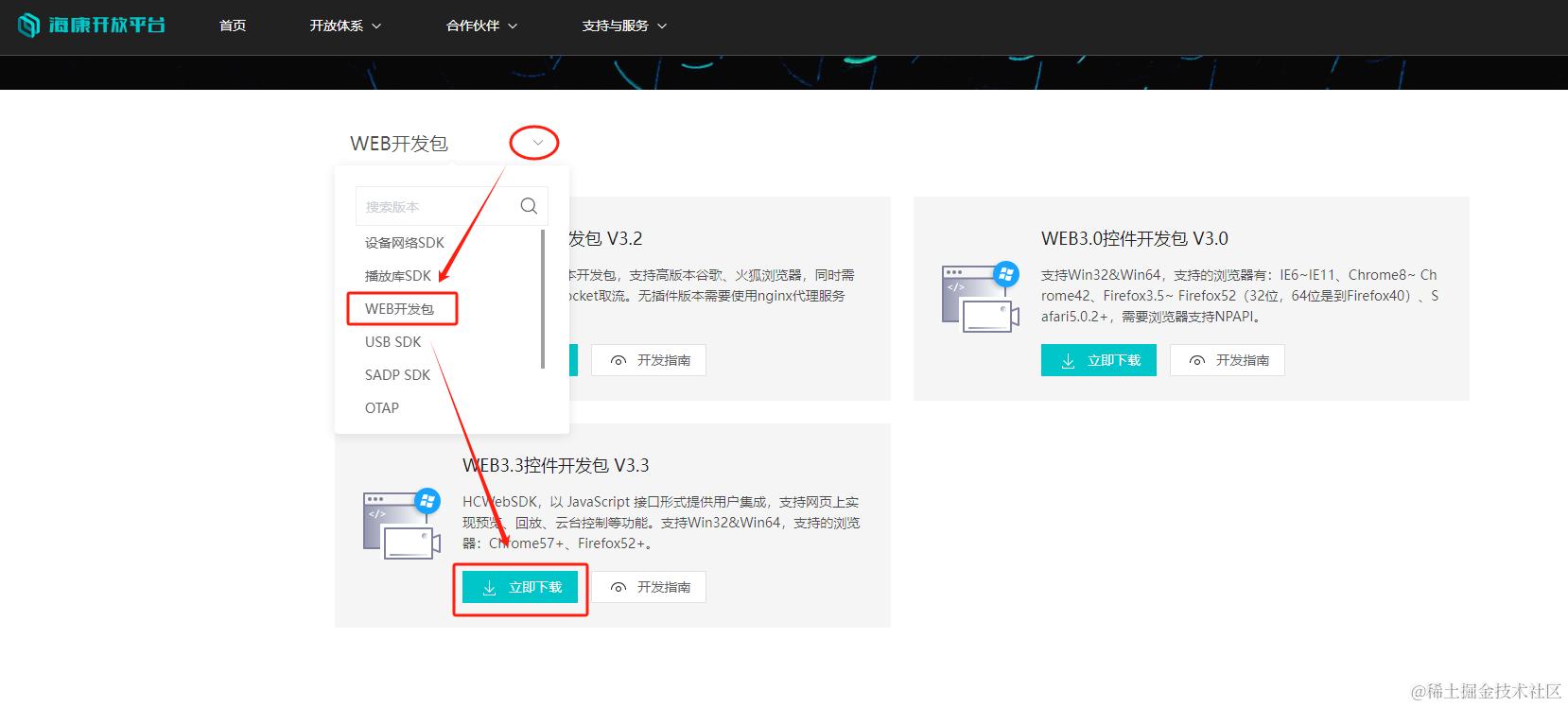Viewport: 1568px width, 707px height.
Task: Expand the 支持与服务 menu
Action: 624,26
